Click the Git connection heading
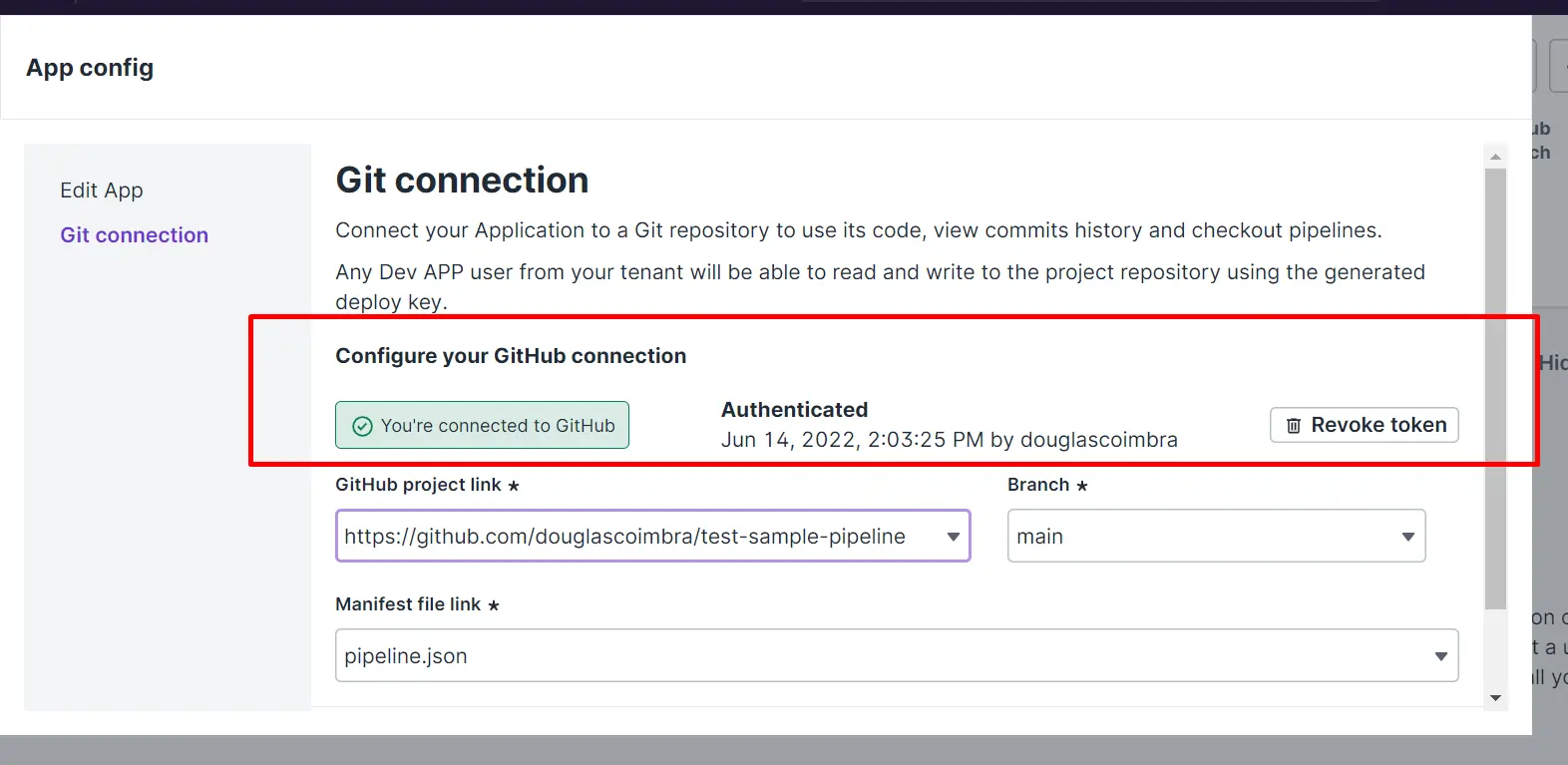 [462, 181]
